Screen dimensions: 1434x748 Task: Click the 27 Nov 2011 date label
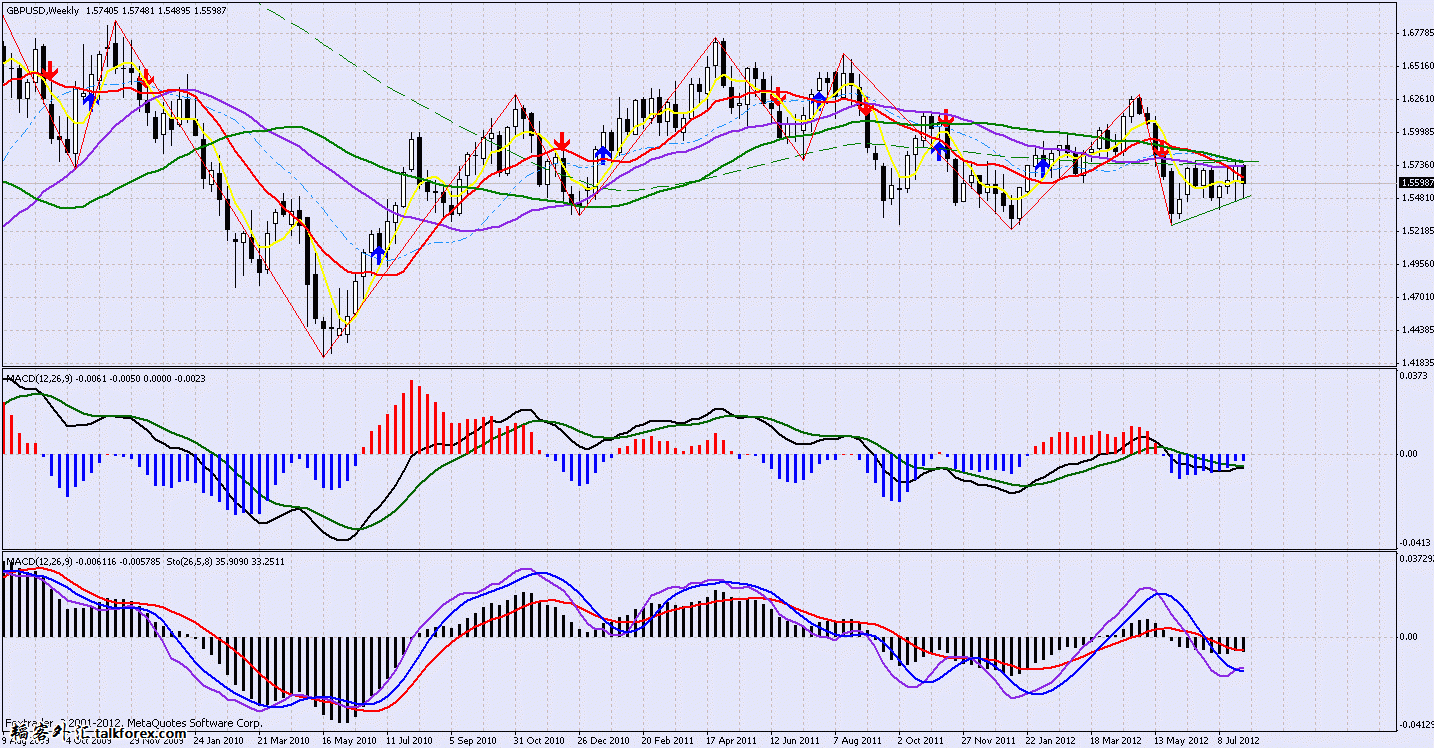click(987, 740)
